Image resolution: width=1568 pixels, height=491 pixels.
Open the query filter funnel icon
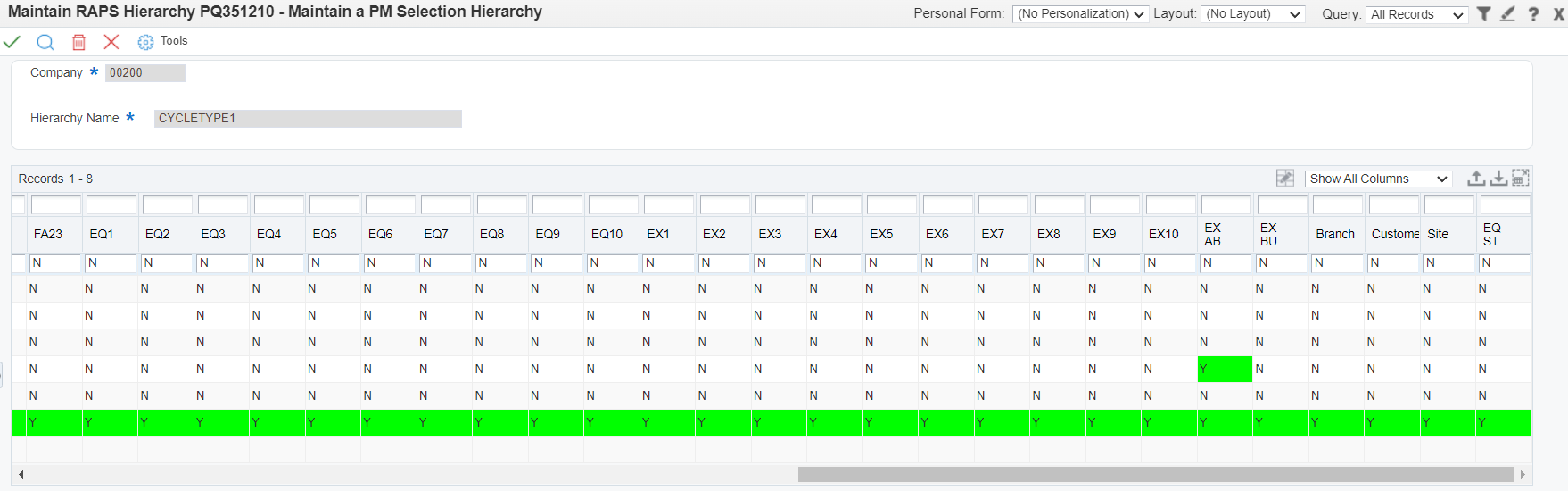tap(1483, 14)
